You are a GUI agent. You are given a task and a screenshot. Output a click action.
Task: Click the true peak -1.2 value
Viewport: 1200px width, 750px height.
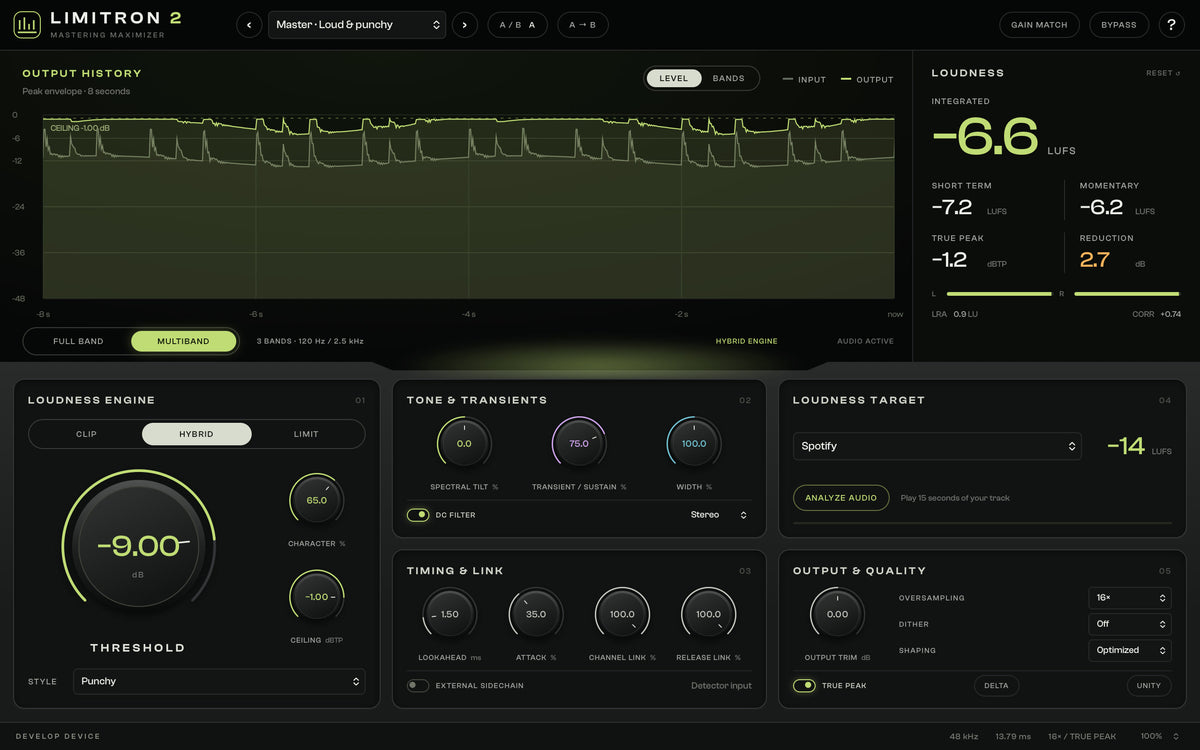[949, 260]
